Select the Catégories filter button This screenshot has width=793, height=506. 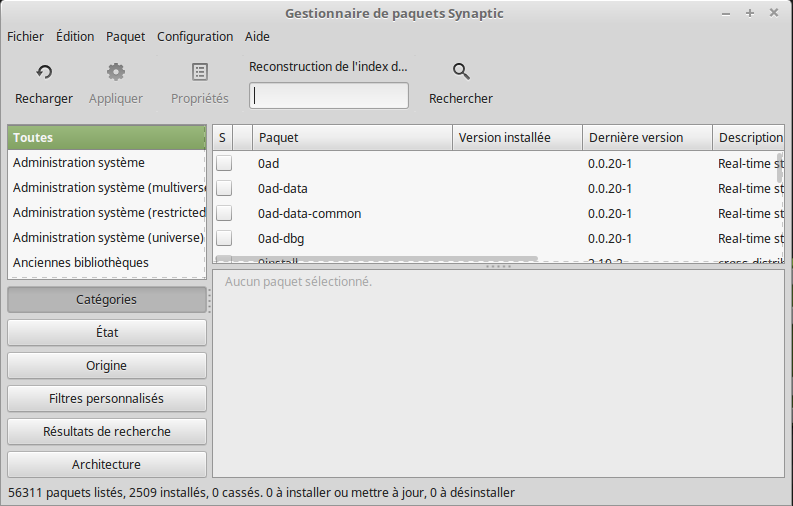[x=107, y=300]
